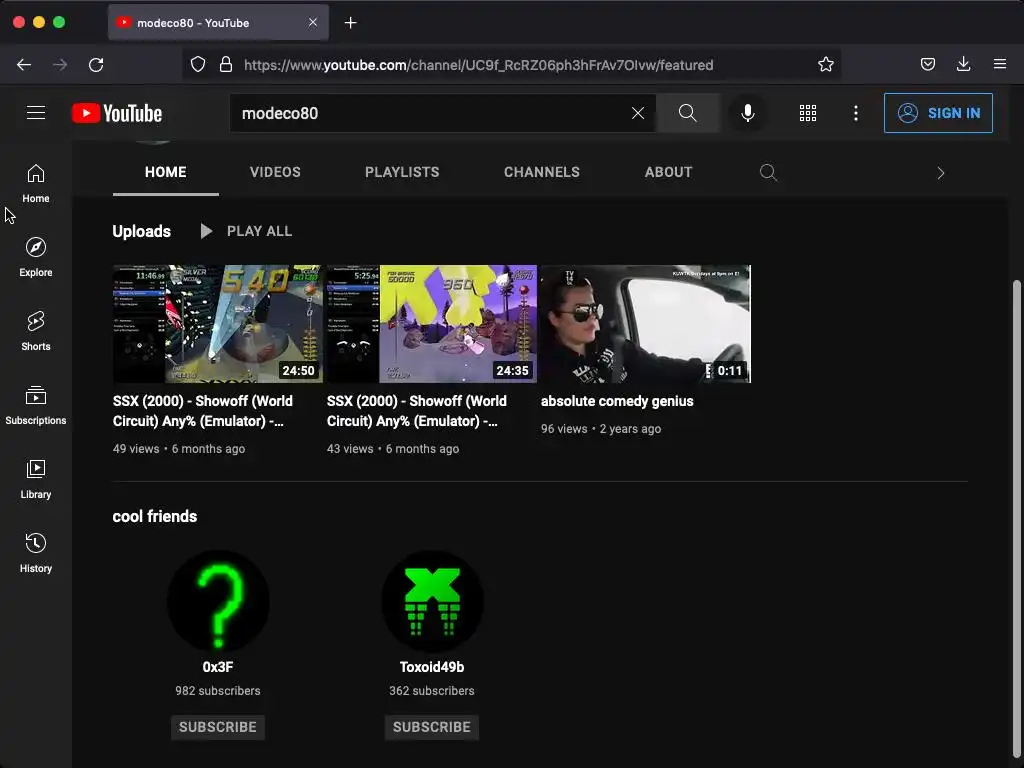The height and width of the screenshot is (768, 1024).
Task: Open a new browser tab
Action: [x=351, y=23]
